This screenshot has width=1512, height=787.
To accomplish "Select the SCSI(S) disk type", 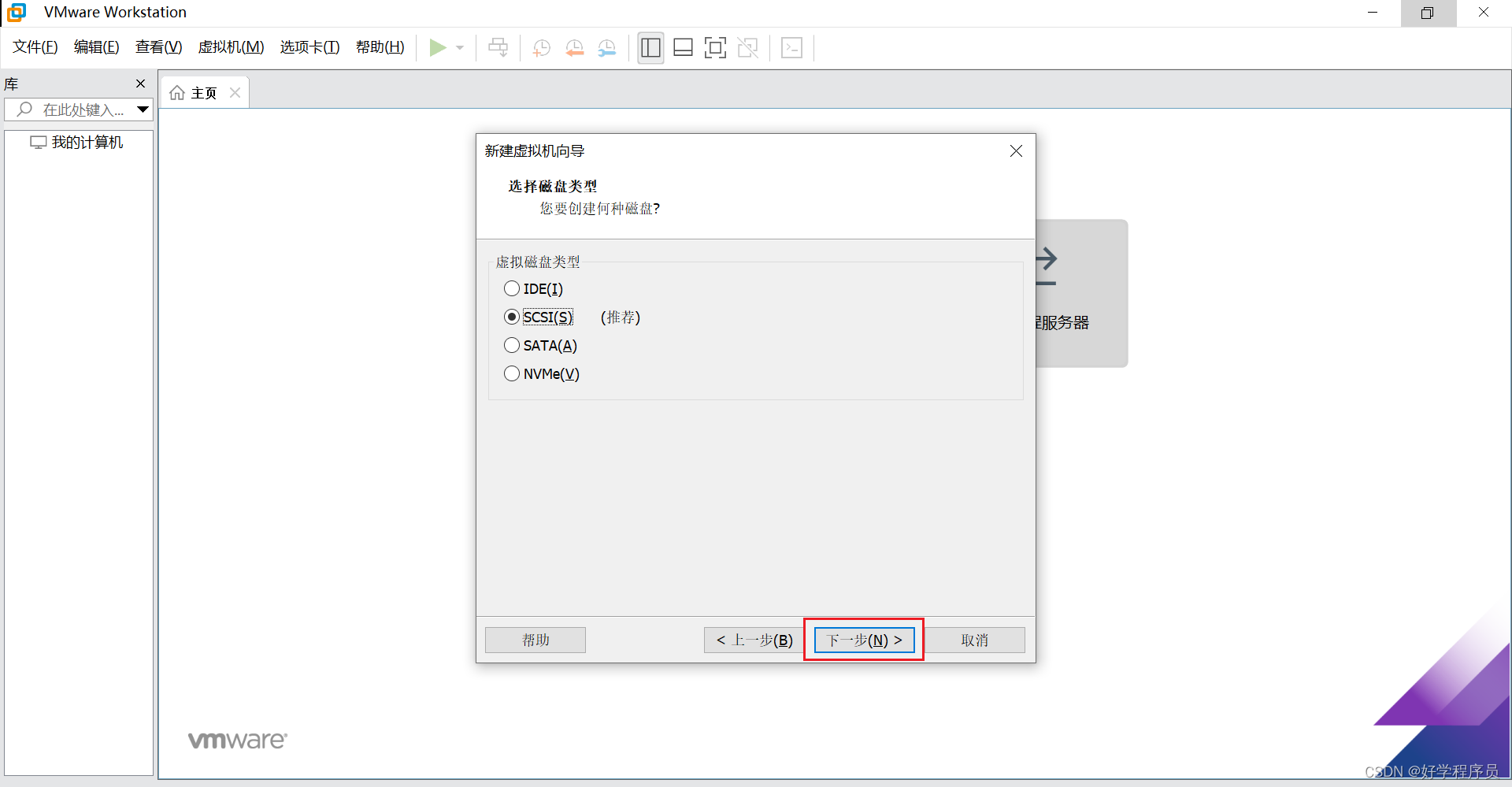I will pos(539,317).
